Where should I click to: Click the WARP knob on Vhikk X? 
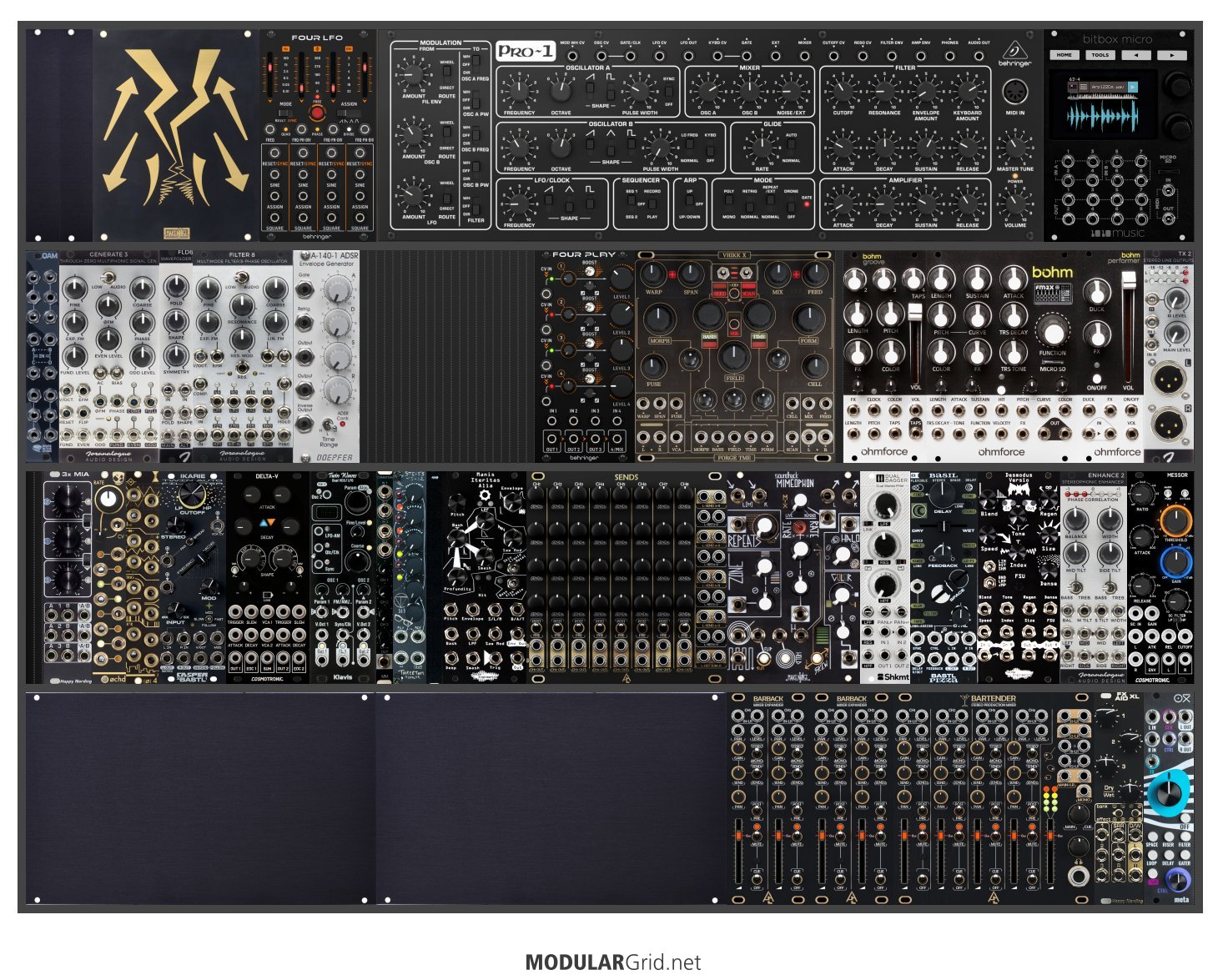[654, 273]
